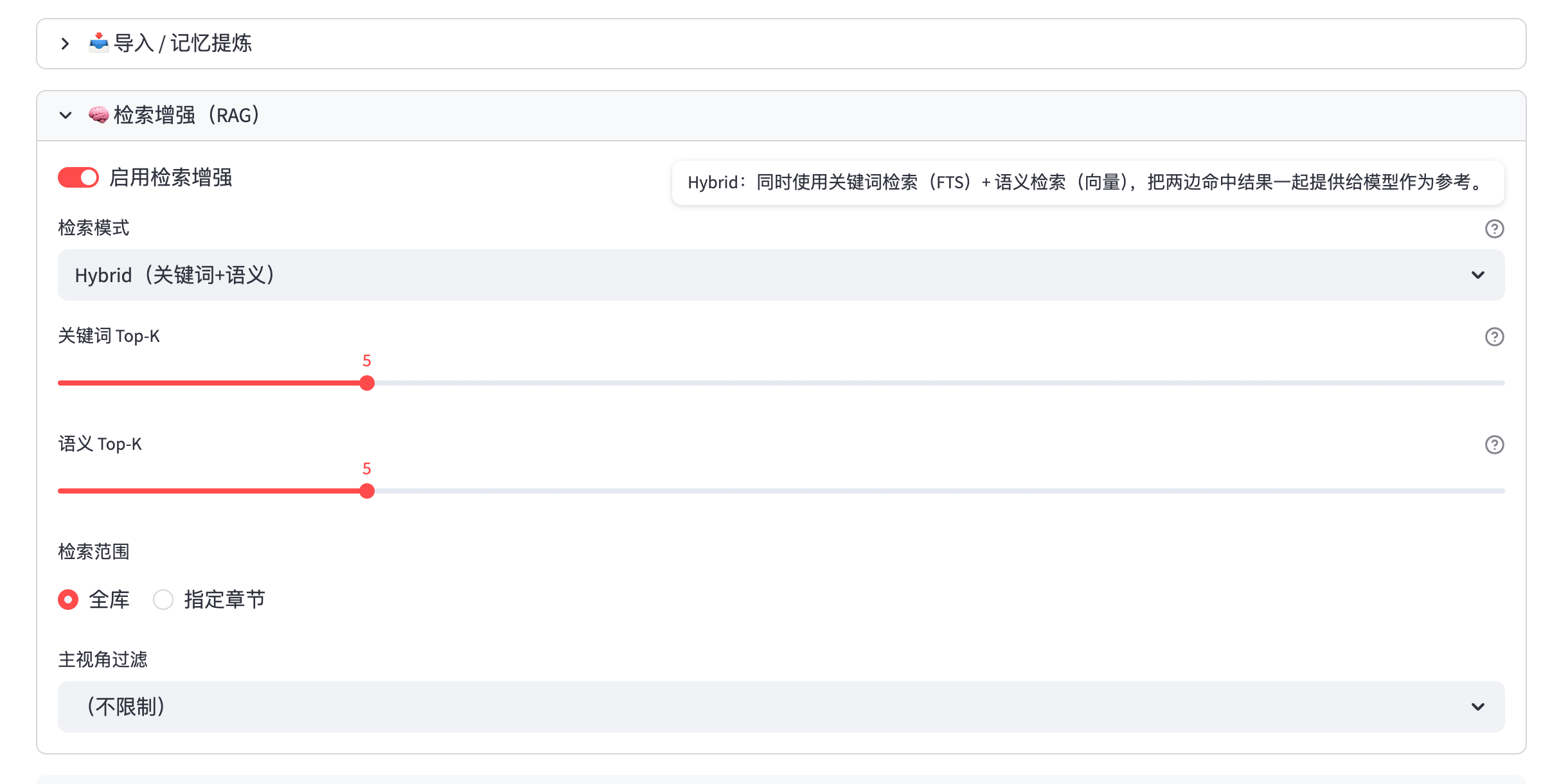Click the chevron arrow in 主视角过滤 box
The image size is (1568, 784).
(x=1477, y=707)
